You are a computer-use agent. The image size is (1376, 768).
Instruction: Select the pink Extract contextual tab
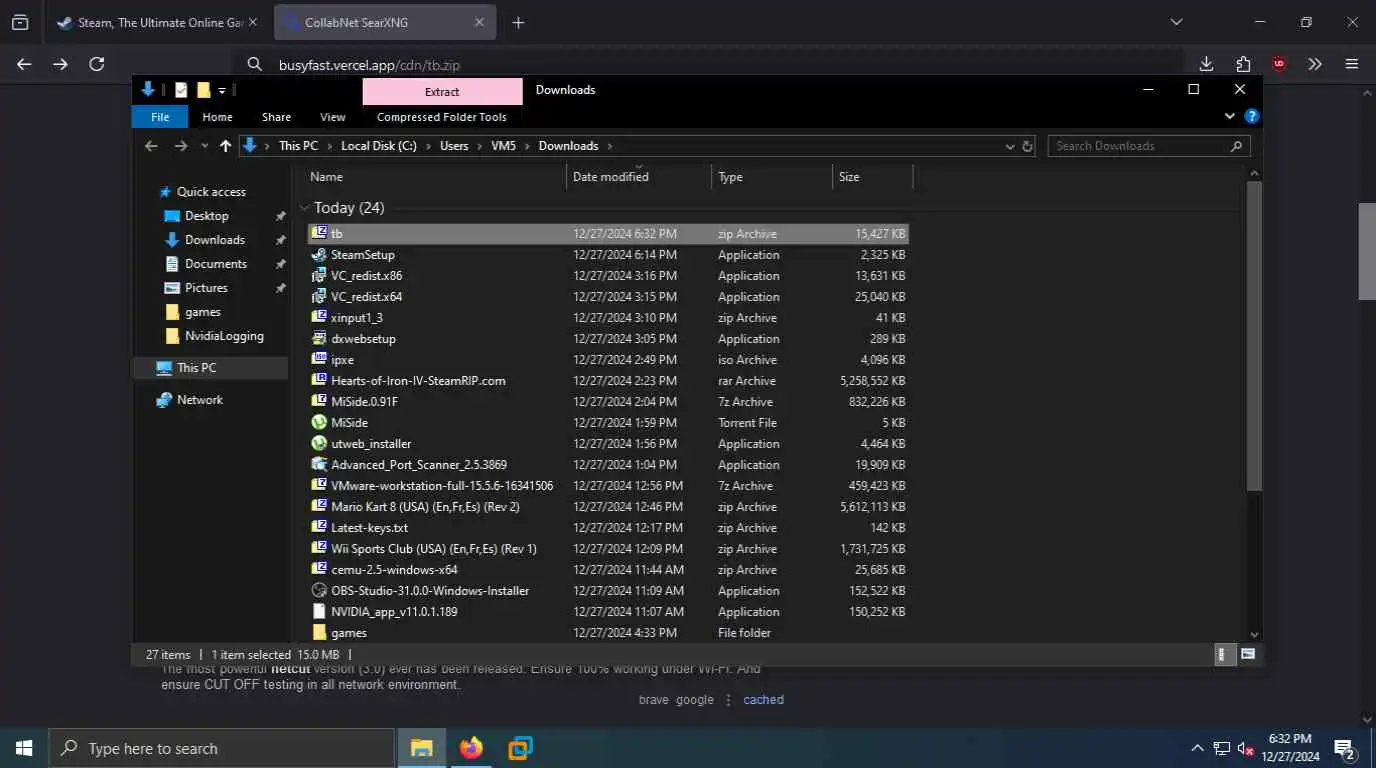coord(442,91)
